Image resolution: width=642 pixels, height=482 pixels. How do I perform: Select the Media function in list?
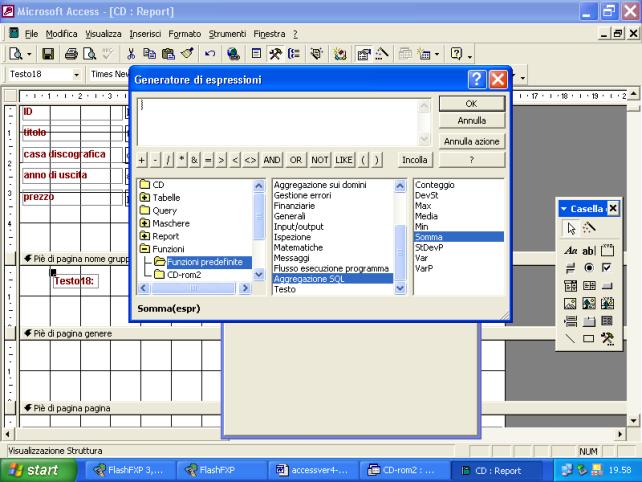click(426, 216)
